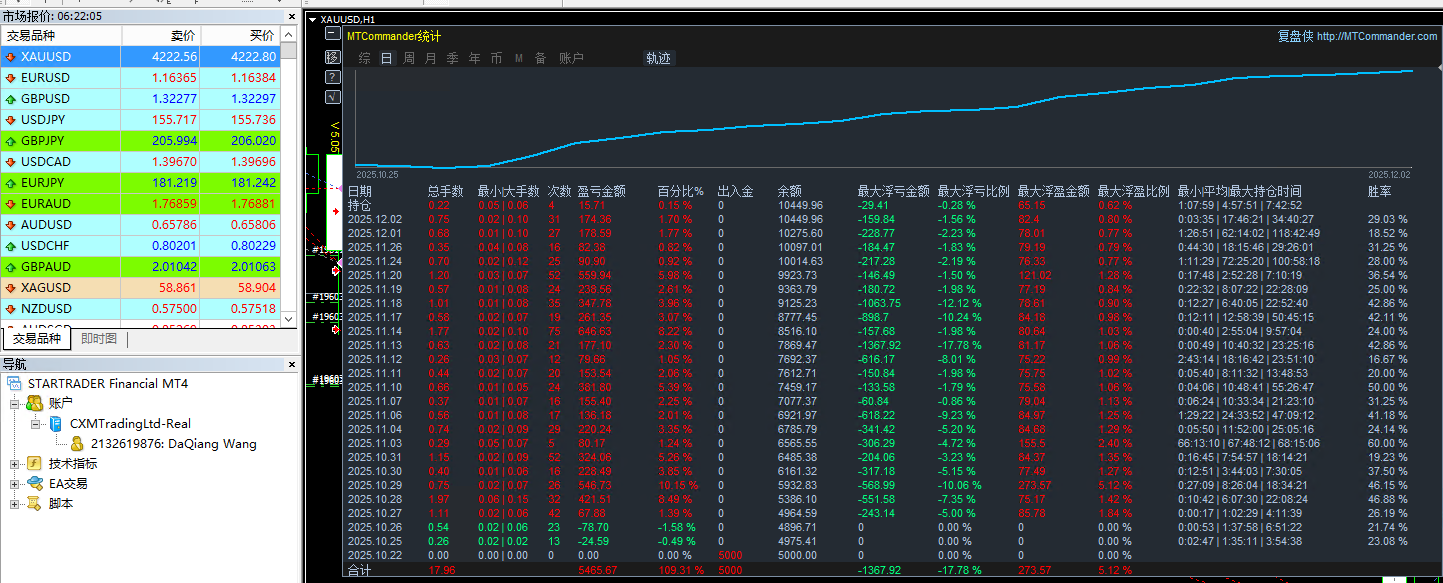Expand the EA交易 tree node

point(15,484)
